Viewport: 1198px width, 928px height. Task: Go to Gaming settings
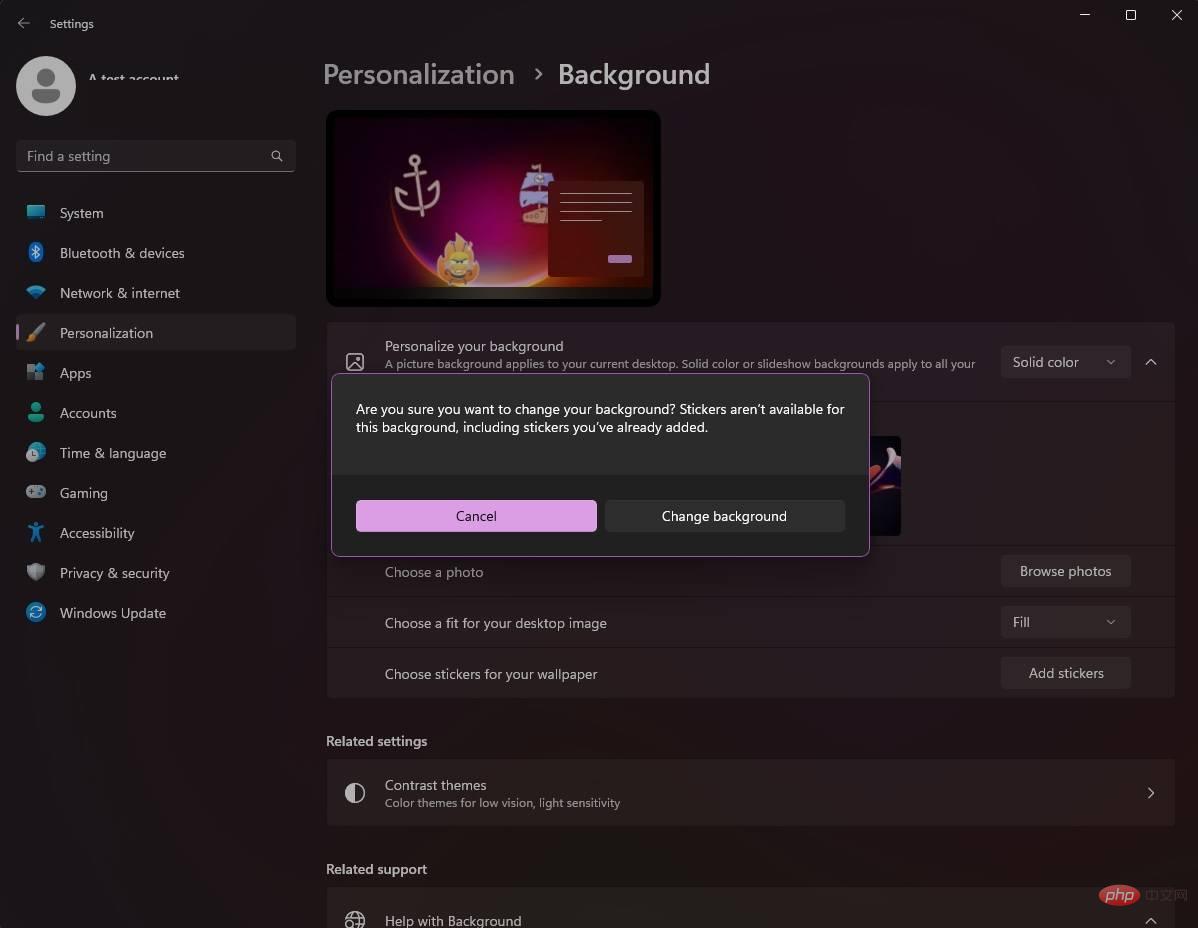156,493
